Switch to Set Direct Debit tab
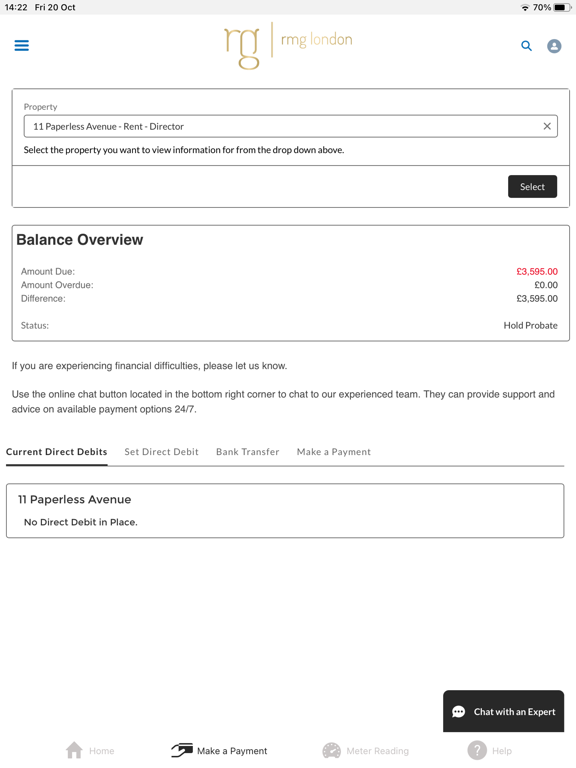Viewport: 576px width, 768px height. tap(162, 452)
